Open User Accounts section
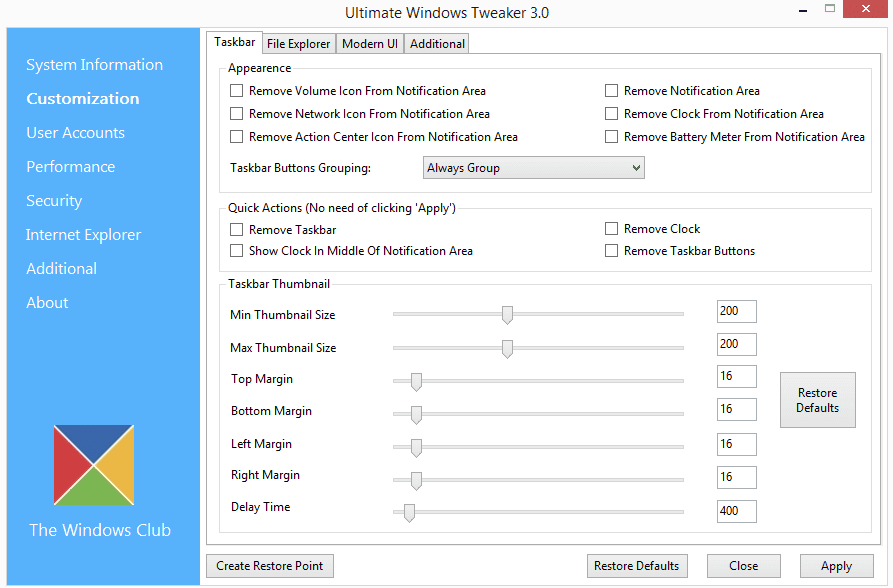 (75, 133)
